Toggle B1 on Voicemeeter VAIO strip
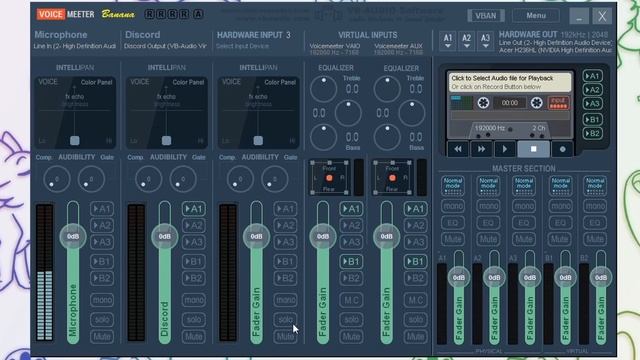The image size is (640, 360). (x=351, y=261)
